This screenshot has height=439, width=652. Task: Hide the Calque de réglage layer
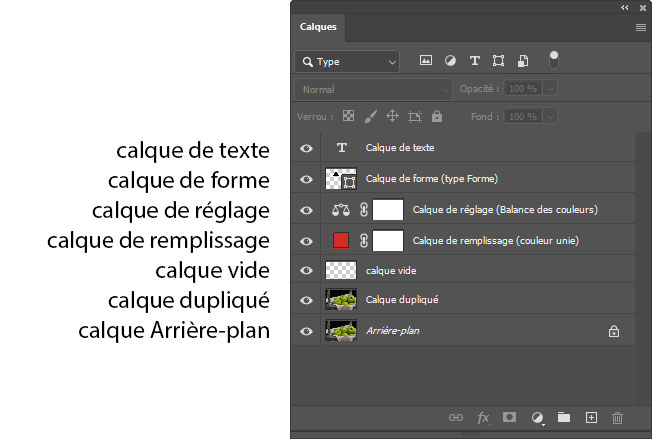pos(306,210)
